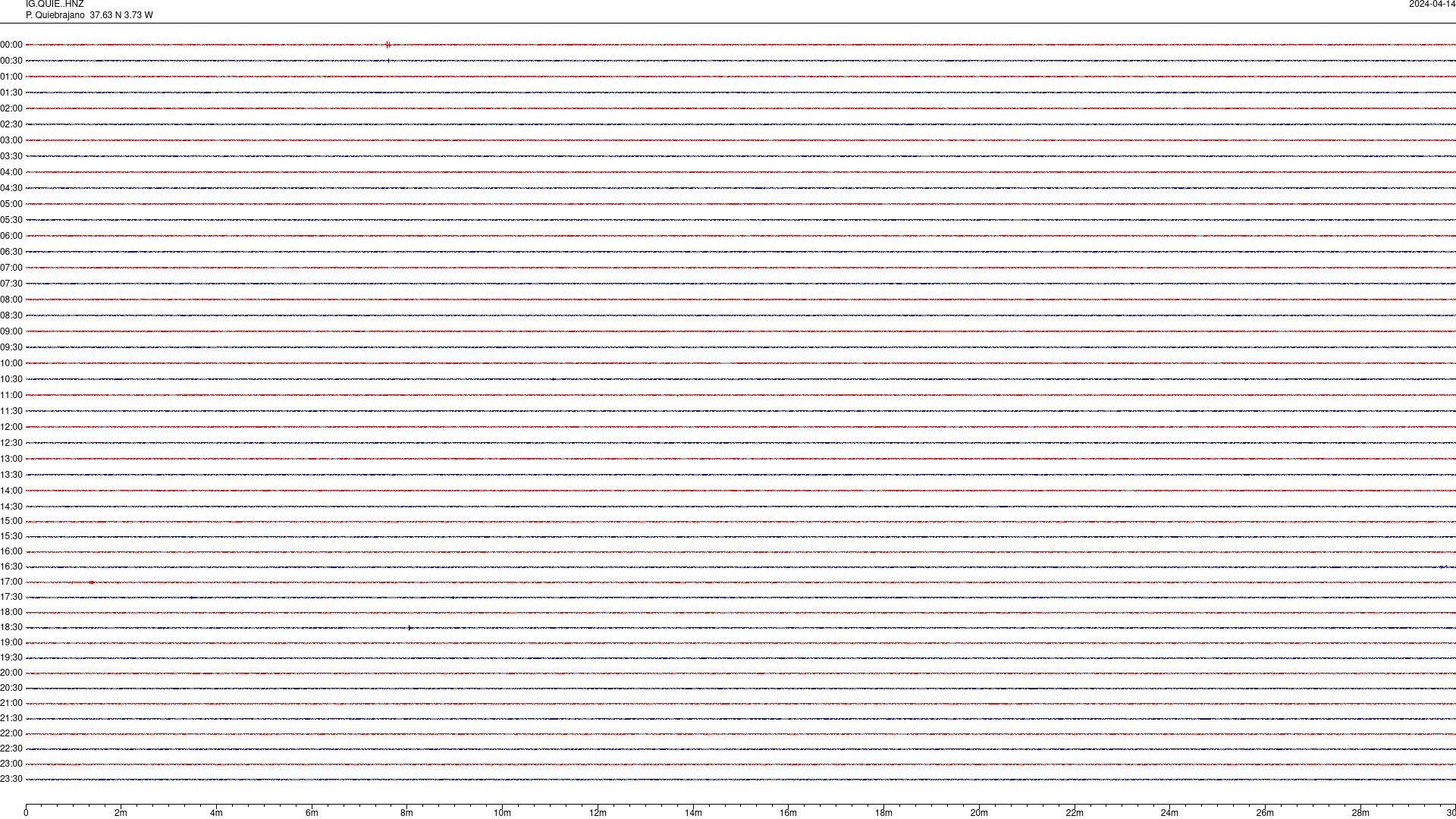Click the 28m axis tick label
Screen dimensions: 1456x819
tap(1360, 813)
